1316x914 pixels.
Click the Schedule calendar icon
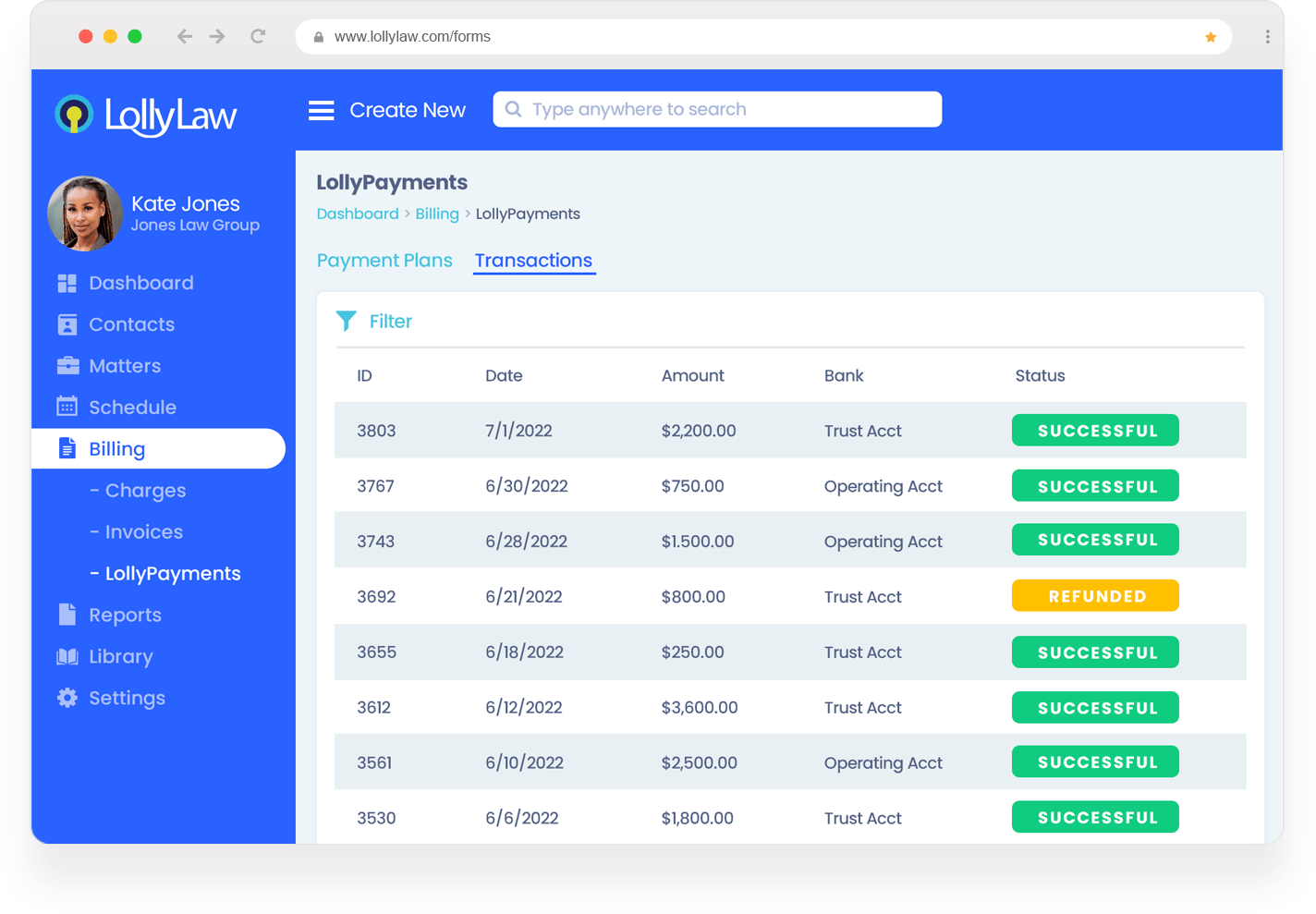67,407
